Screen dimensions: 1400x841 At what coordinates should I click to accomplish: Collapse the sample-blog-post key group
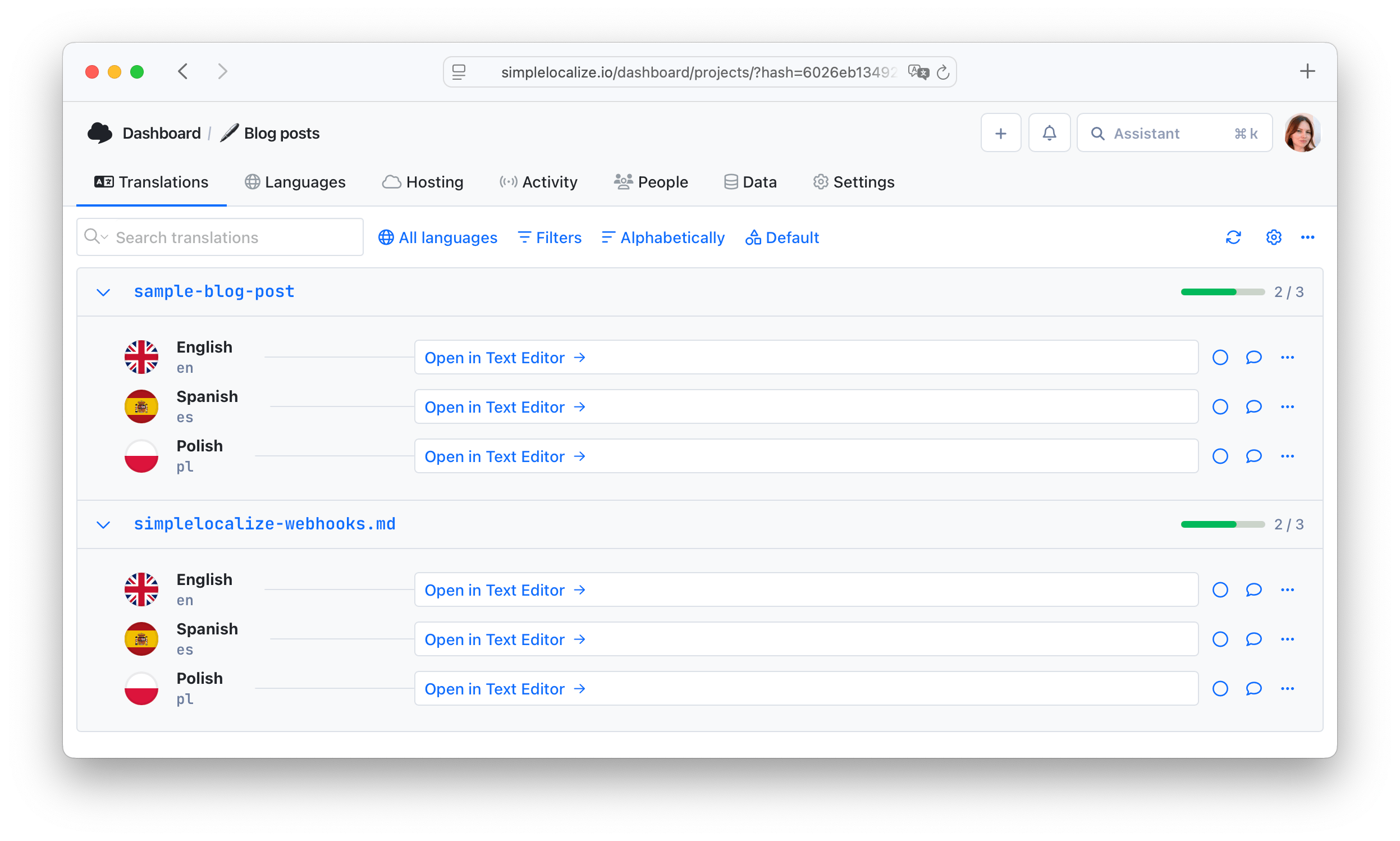[x=103, y=292]
